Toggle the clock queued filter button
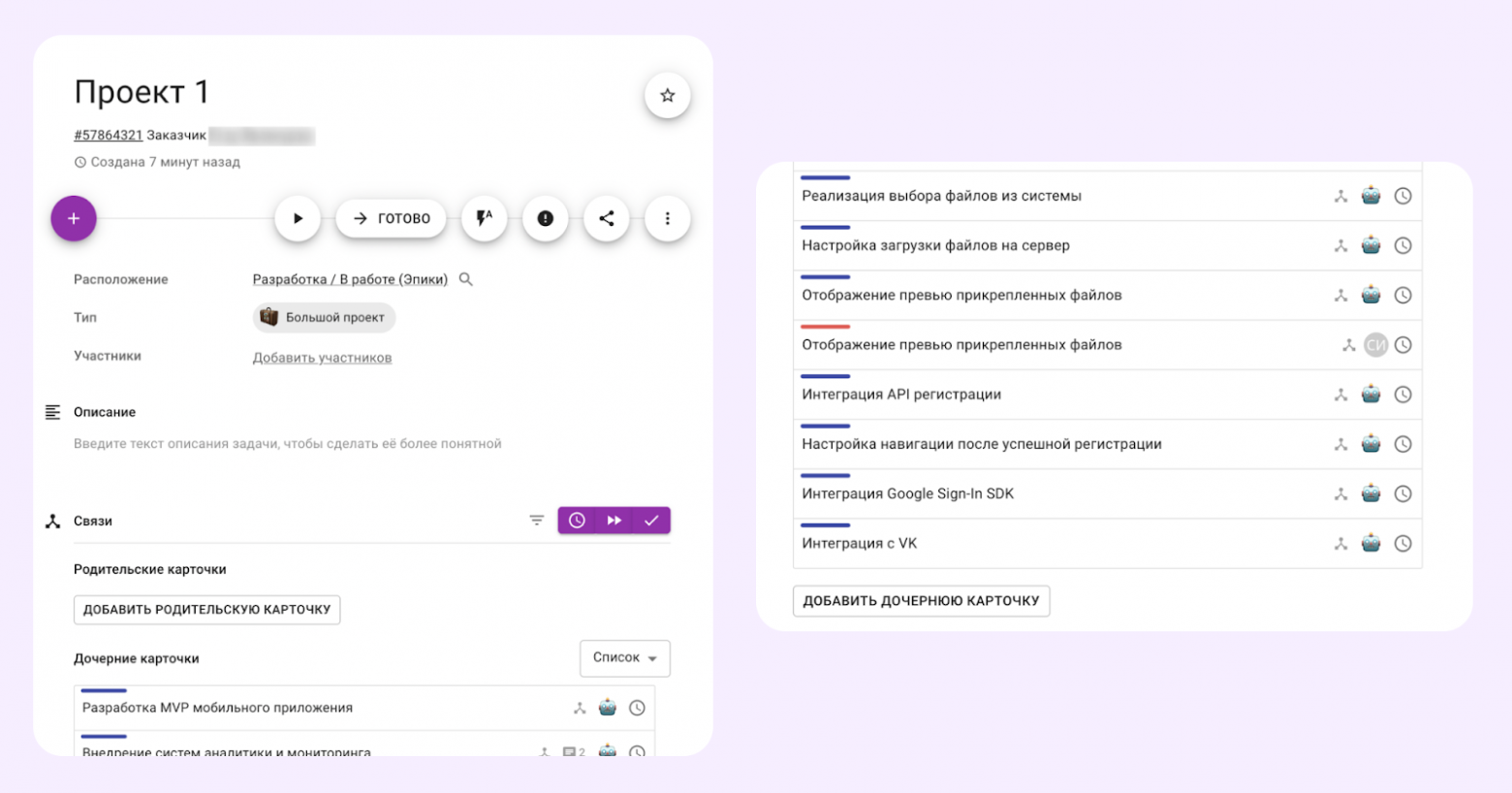The height and width of the screenshot is (793, 1512). pos(577,521)
